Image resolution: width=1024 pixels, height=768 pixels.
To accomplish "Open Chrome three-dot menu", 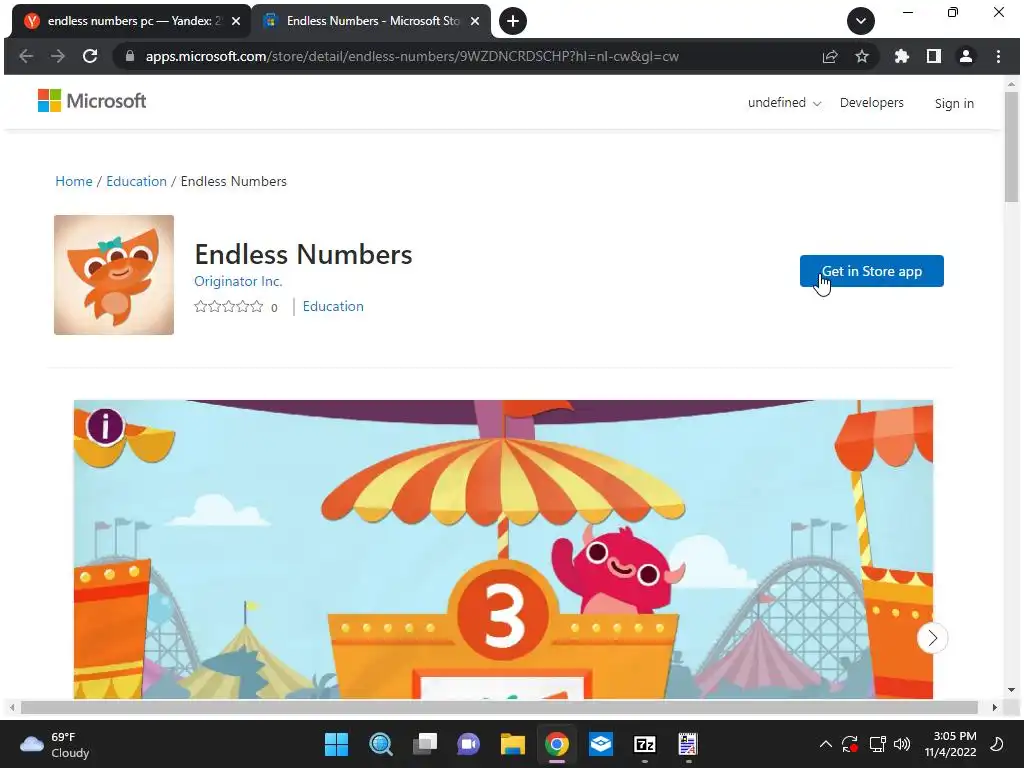I will click(x=999, y=57).
